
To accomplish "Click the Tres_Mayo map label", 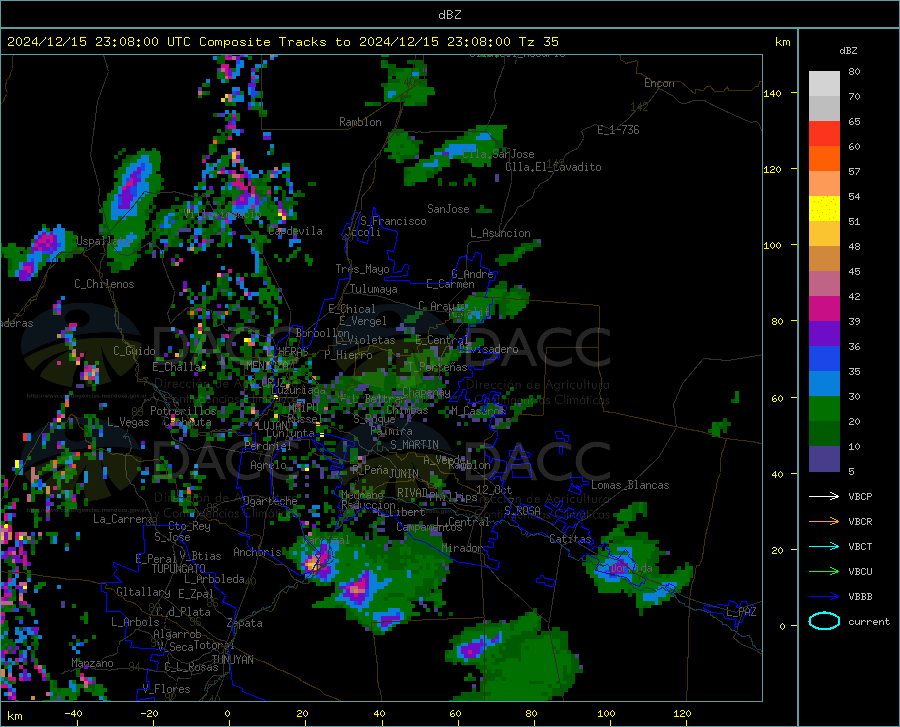I will coord(362,269).
